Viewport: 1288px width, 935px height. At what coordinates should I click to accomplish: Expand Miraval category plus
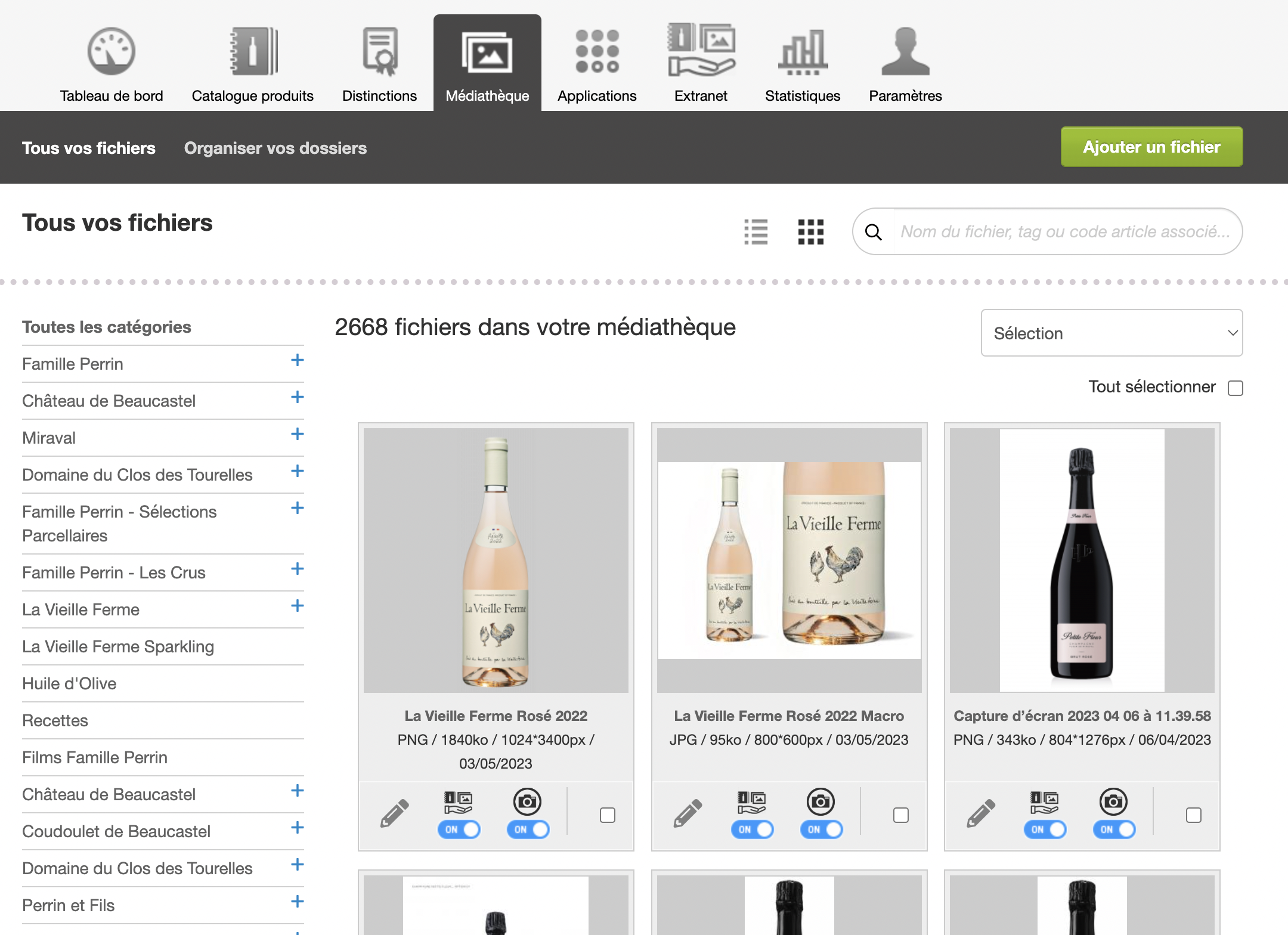[x=298, y=434]
